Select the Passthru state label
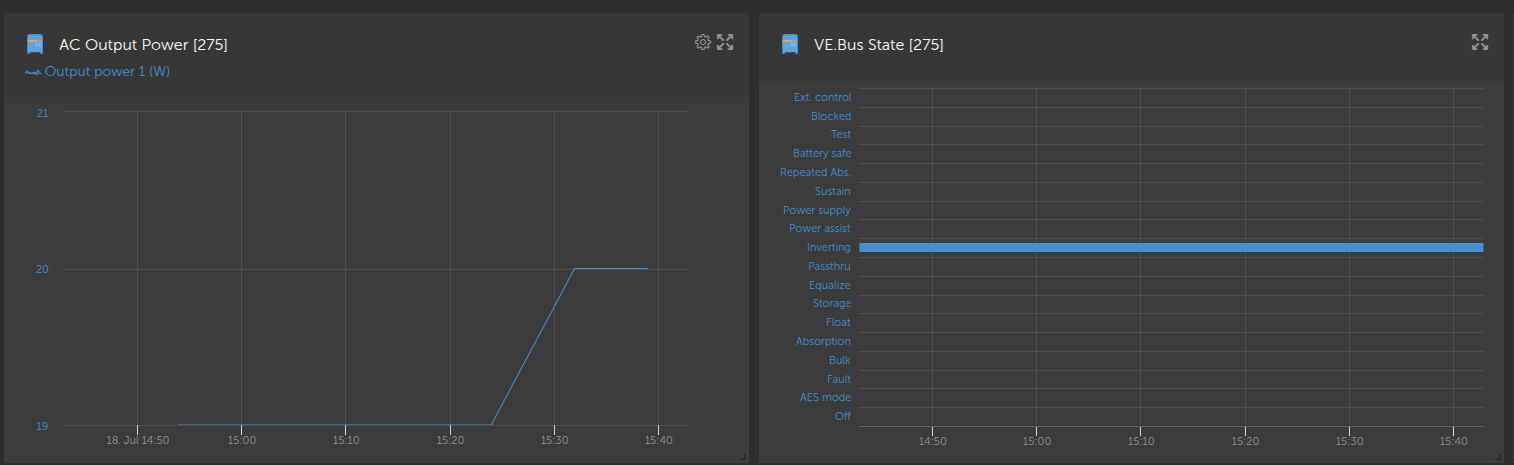The width and height of the screenshot is (1514, 465). [829, 266]
